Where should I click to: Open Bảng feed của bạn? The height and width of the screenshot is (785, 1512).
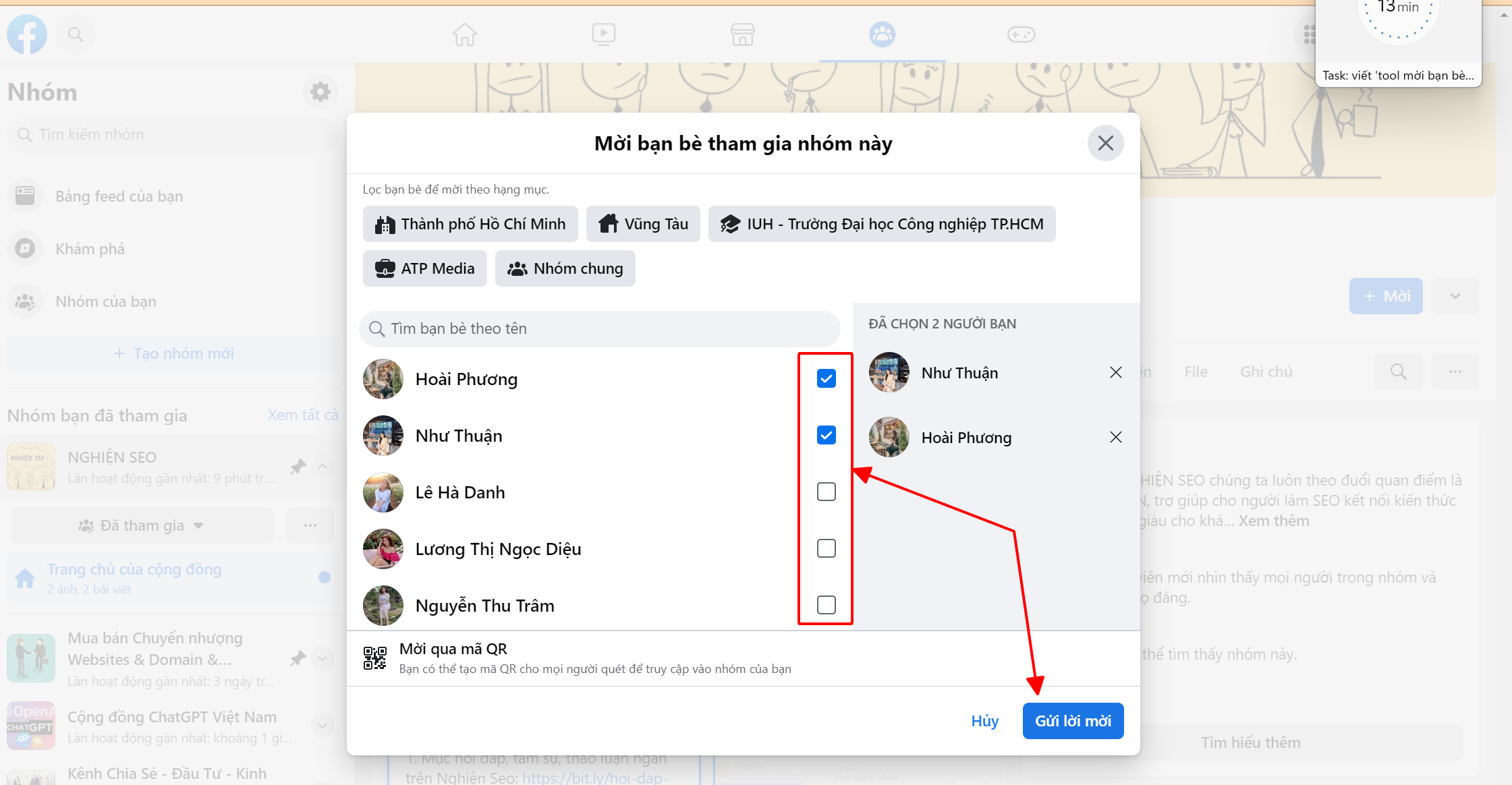[x=172, y=196]
